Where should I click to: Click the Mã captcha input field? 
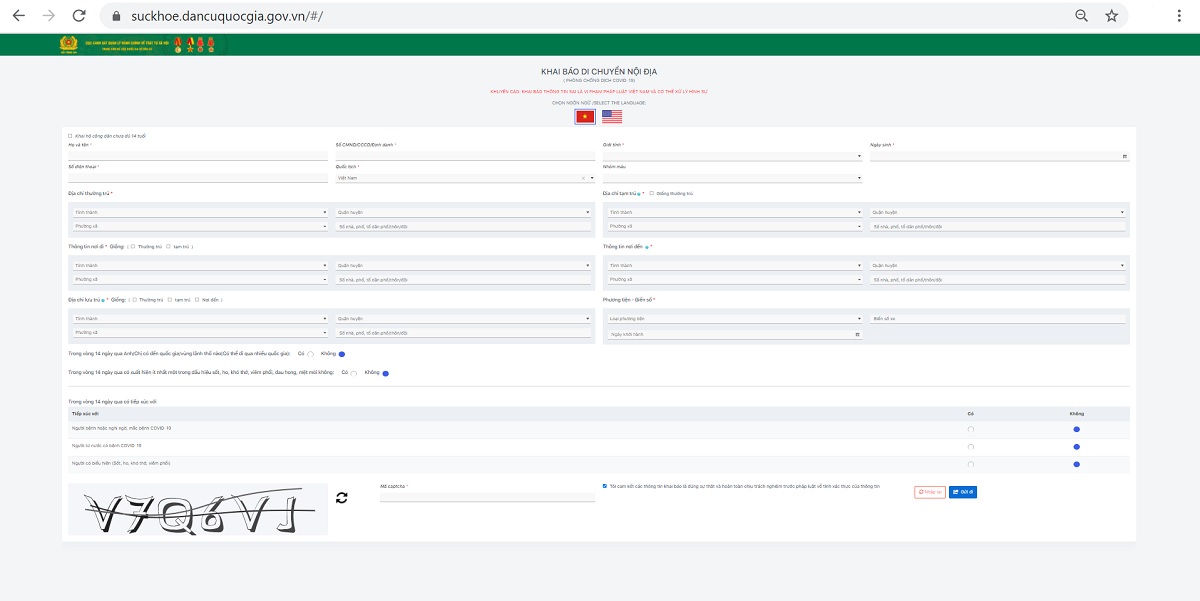tap(473, 496)
